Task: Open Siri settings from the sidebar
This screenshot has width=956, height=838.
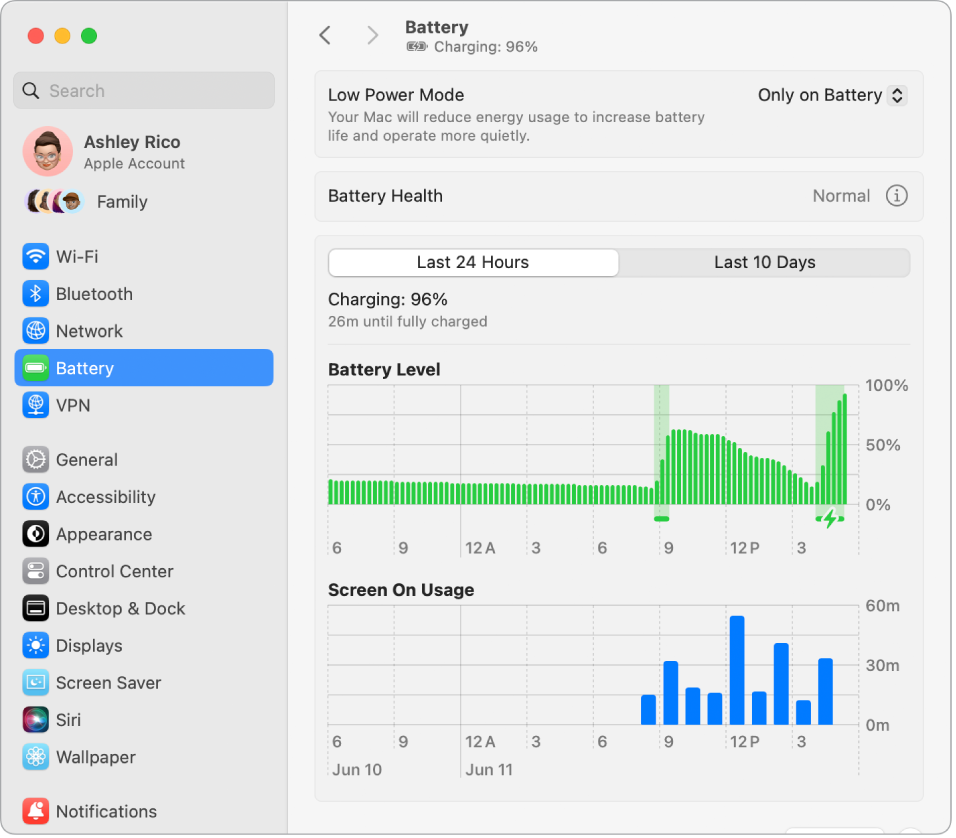Action: pyautogui.click(x=36, y=719)
